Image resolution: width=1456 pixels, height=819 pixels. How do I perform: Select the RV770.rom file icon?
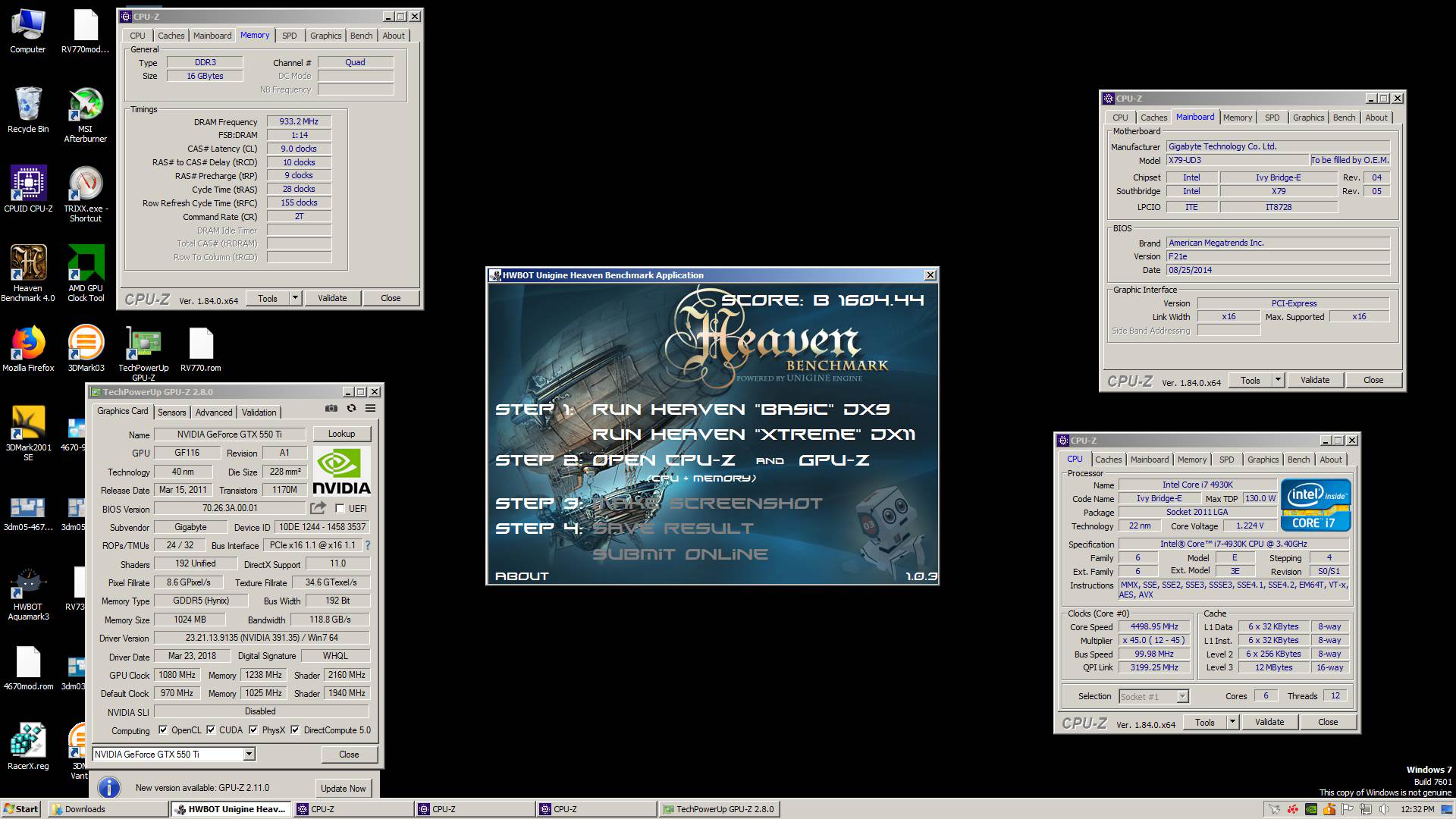pos(201,349)
